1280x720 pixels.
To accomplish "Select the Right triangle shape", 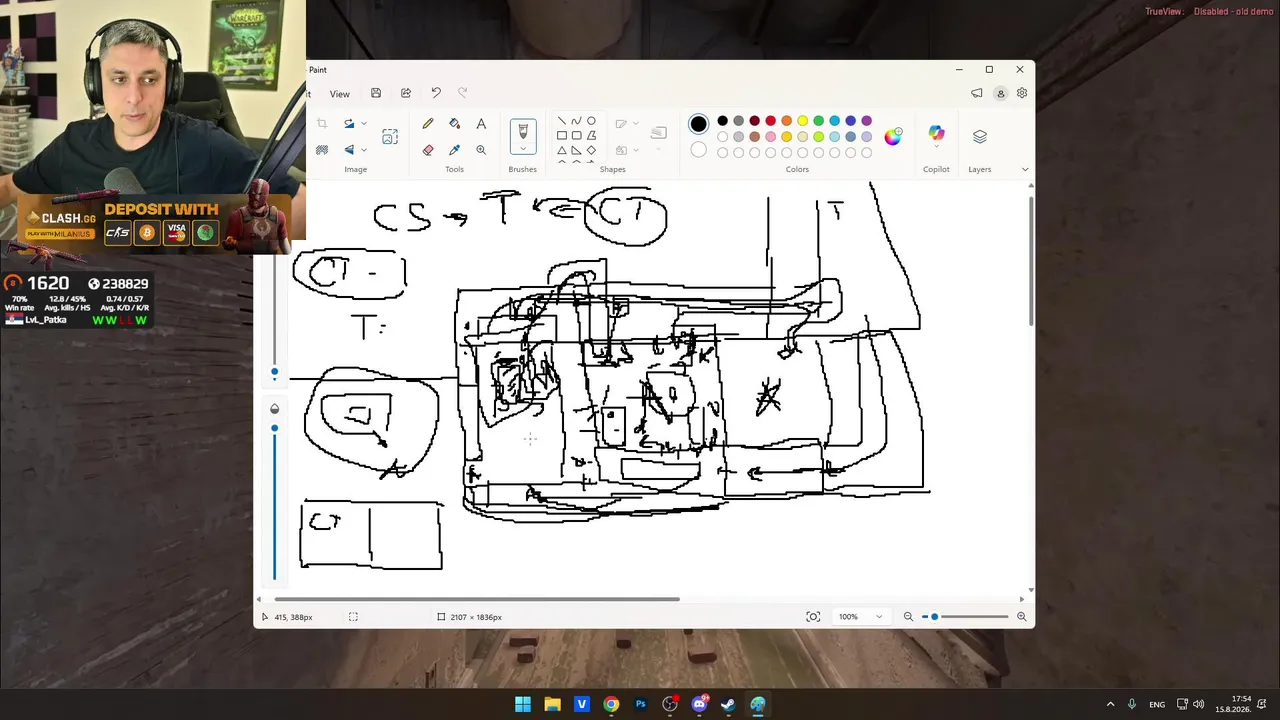I will 576,150.
